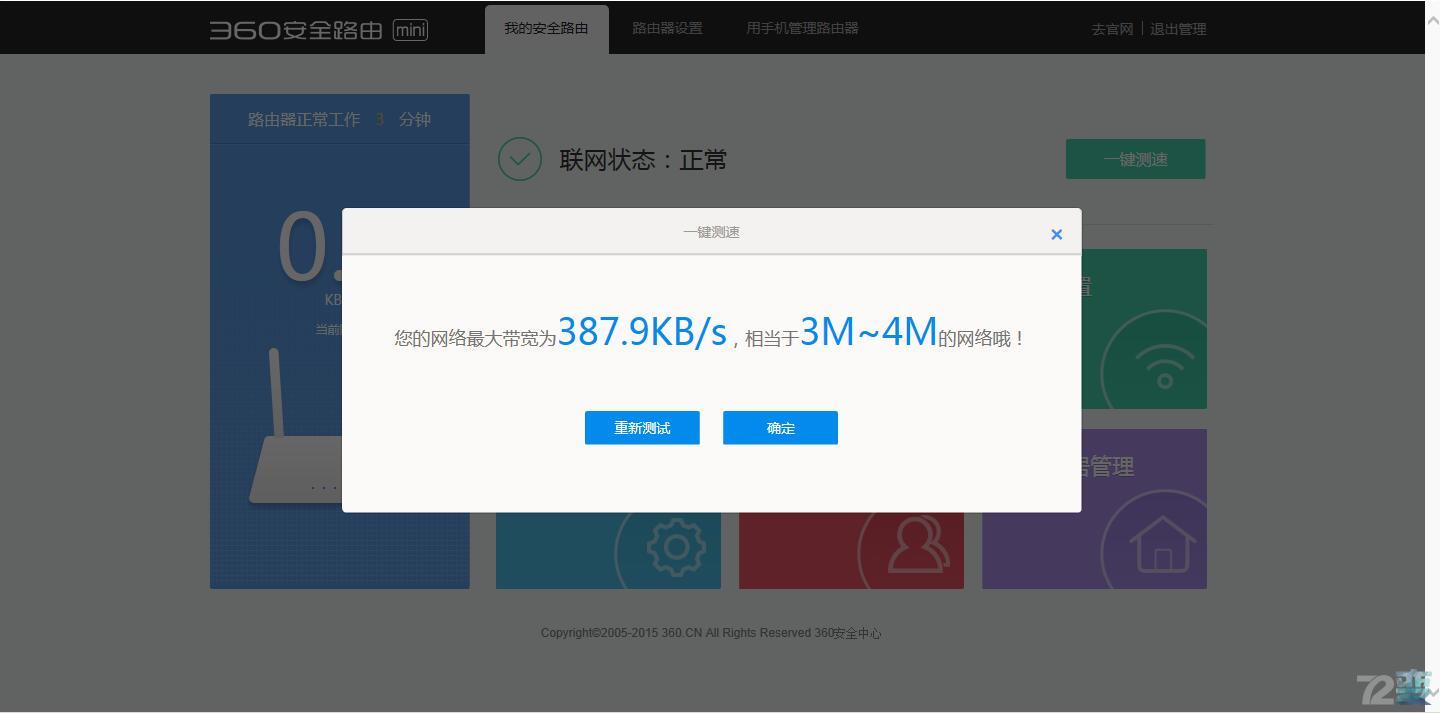The image size is (1440, 713).
Task: Open the 路由器设置 menu
Action: tap(666, 28)
